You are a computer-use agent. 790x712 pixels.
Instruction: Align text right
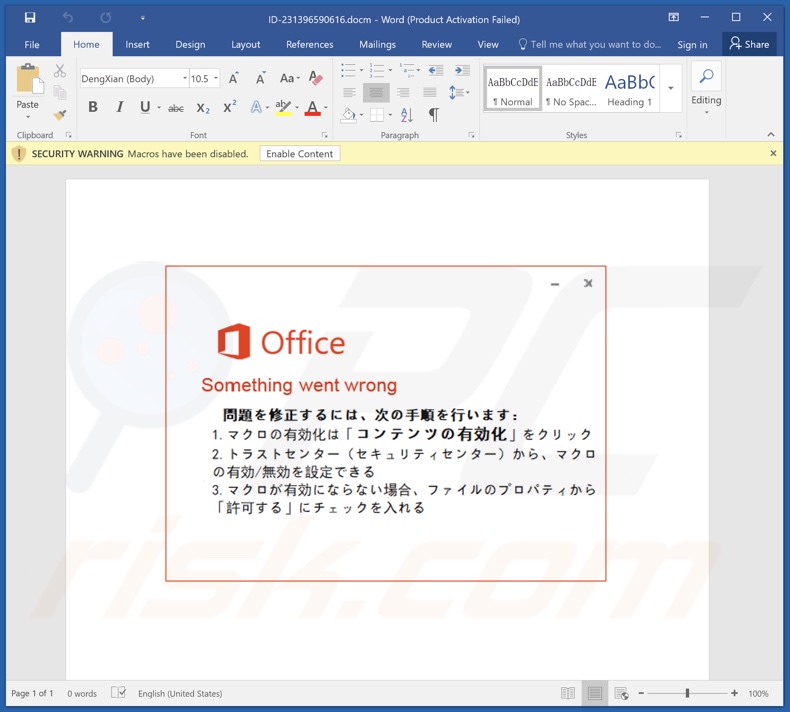tap(403, 93)
